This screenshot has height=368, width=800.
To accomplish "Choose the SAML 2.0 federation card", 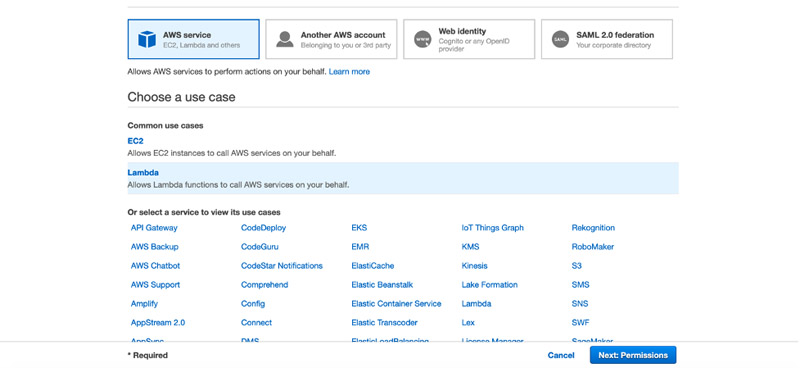I will [607, 39].
